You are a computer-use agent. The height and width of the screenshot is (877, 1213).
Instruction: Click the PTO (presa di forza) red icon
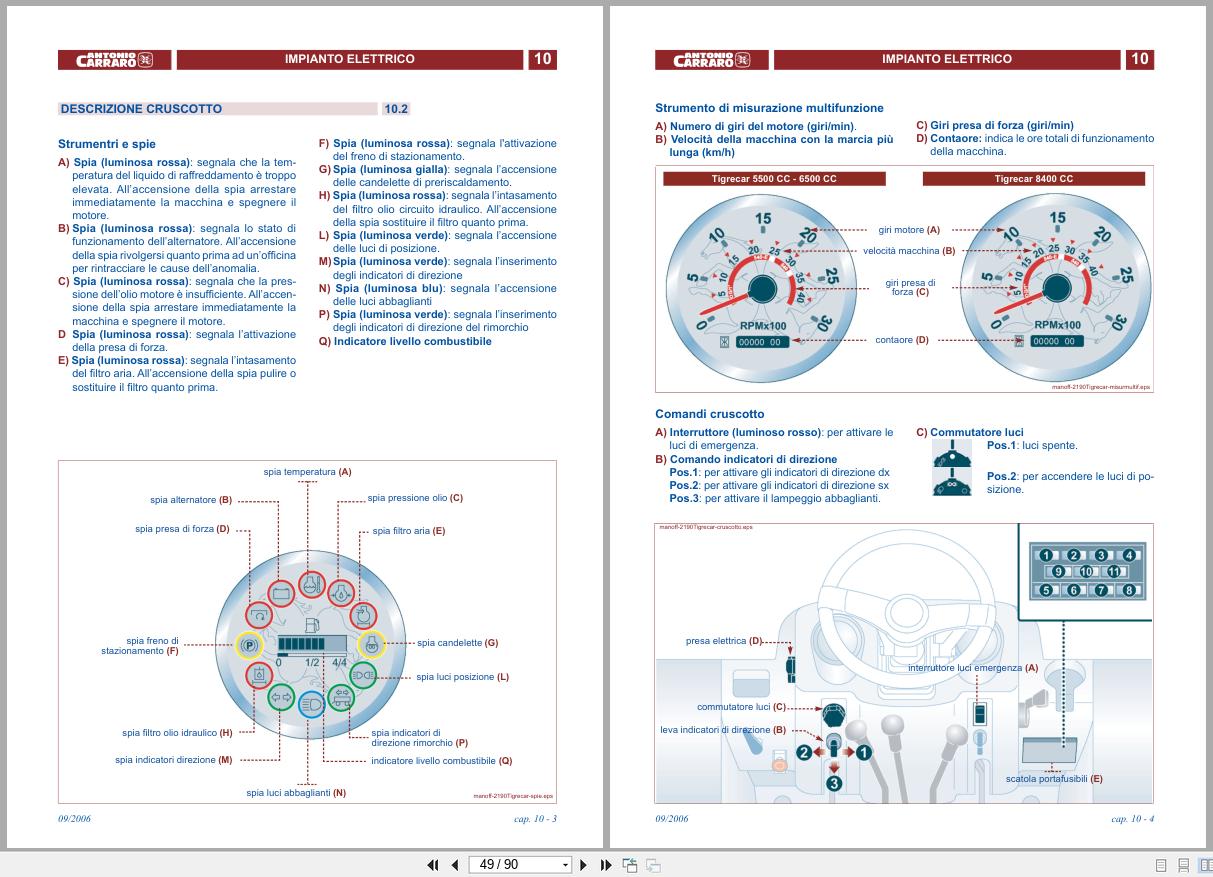(x=260, y=616)
